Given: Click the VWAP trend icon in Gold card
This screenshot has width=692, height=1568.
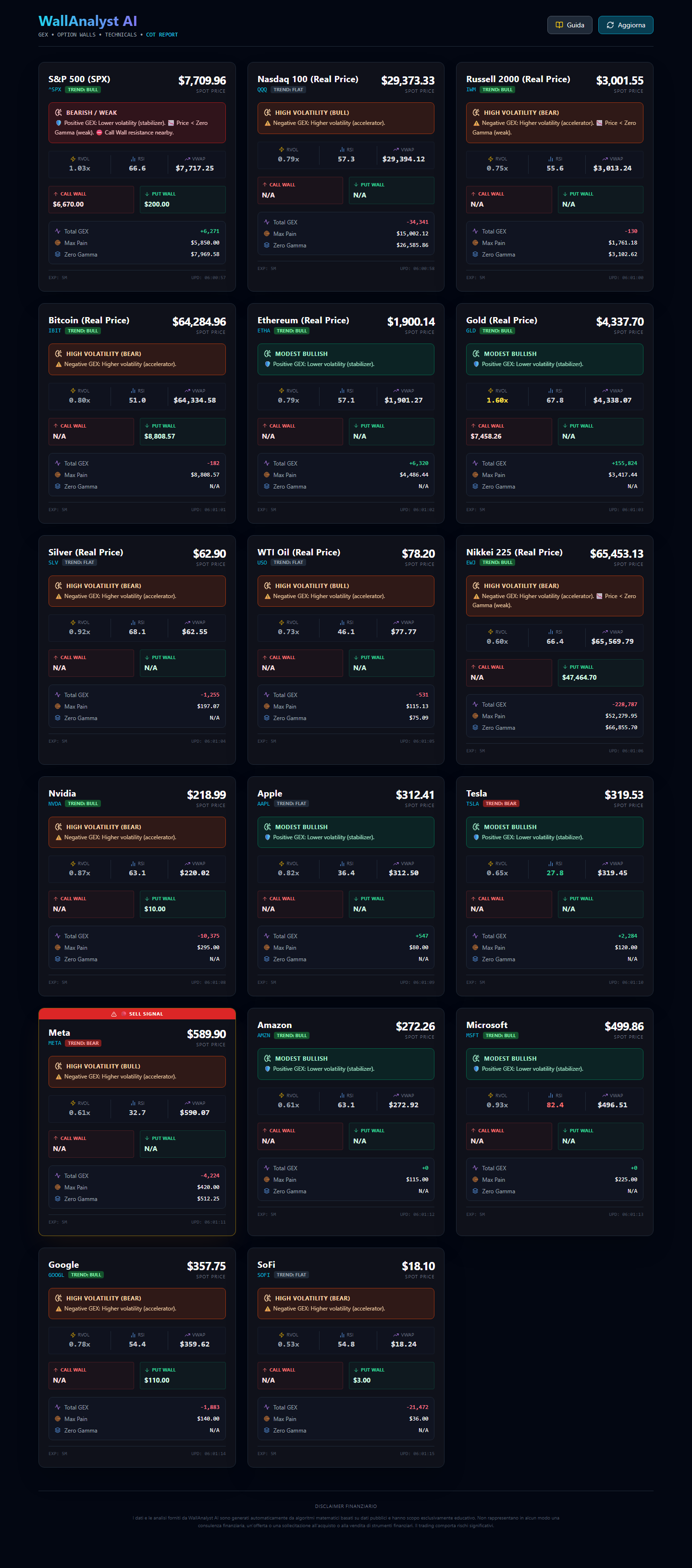Looking at the screenshot, I should (x=605, y=391).
